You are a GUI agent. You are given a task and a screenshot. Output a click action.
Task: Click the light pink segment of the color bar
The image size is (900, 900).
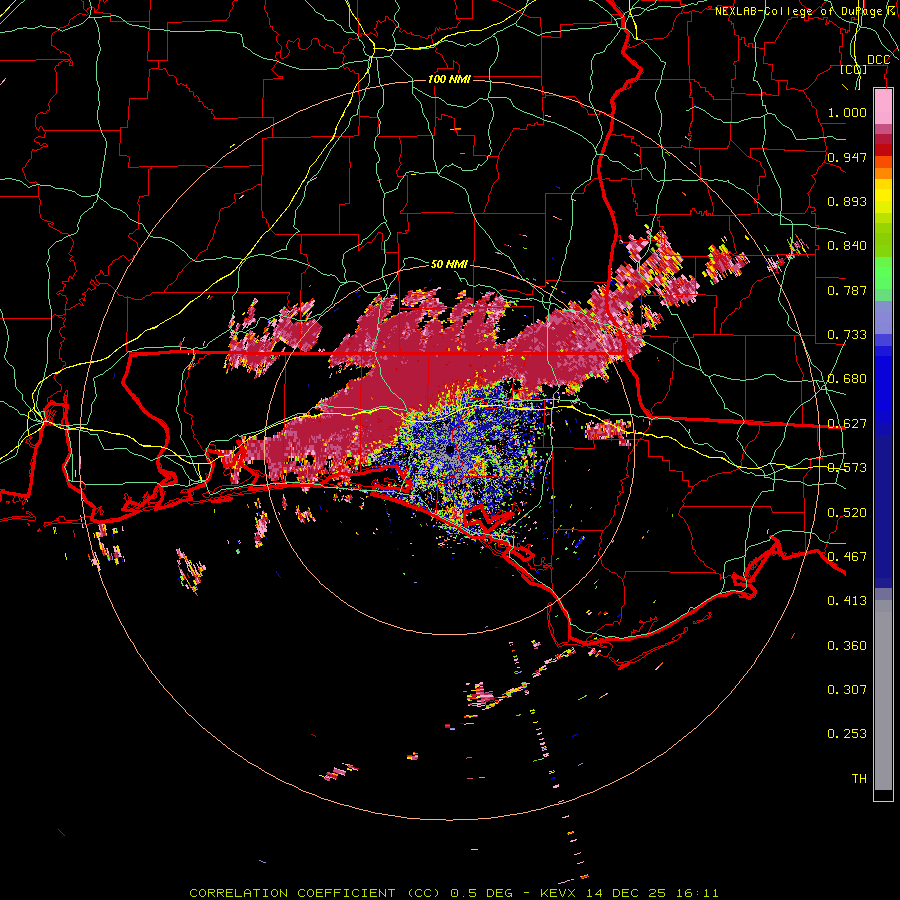pos(883,107)
